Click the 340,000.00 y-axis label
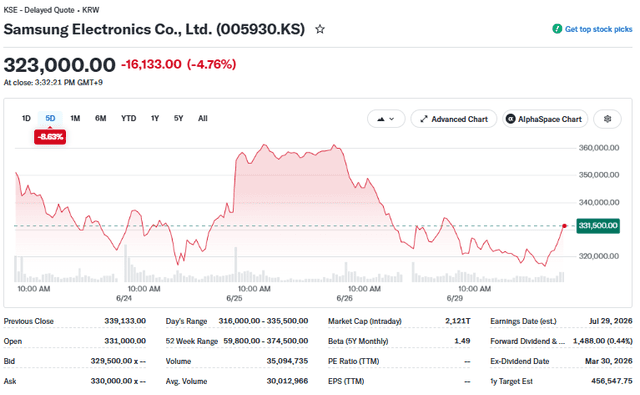 599,202
